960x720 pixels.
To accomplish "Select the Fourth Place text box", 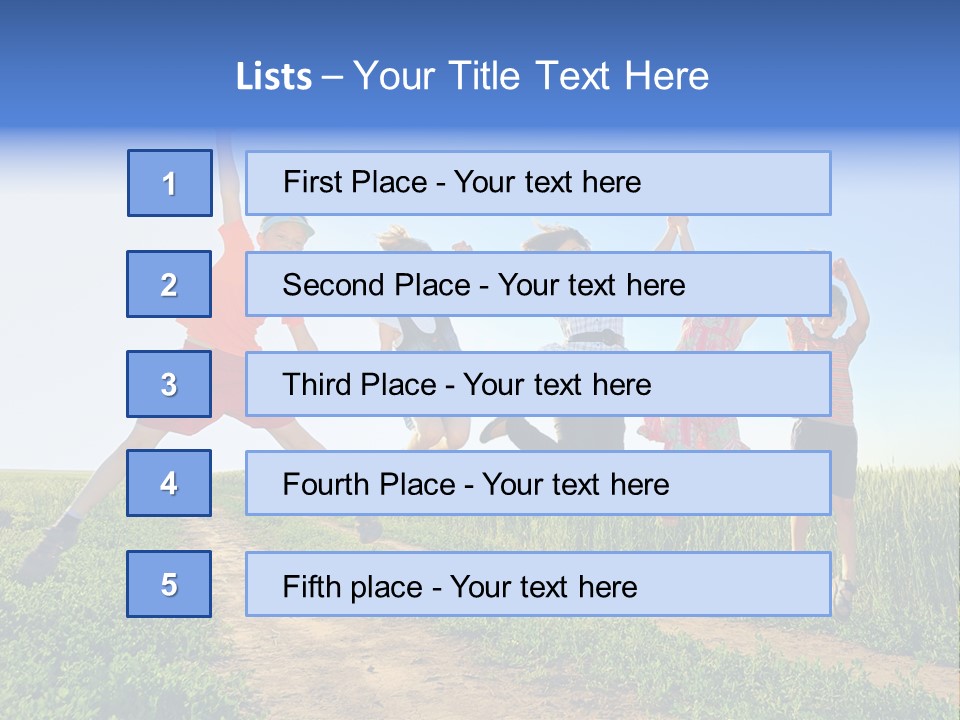I will click(x=538, y=483).
